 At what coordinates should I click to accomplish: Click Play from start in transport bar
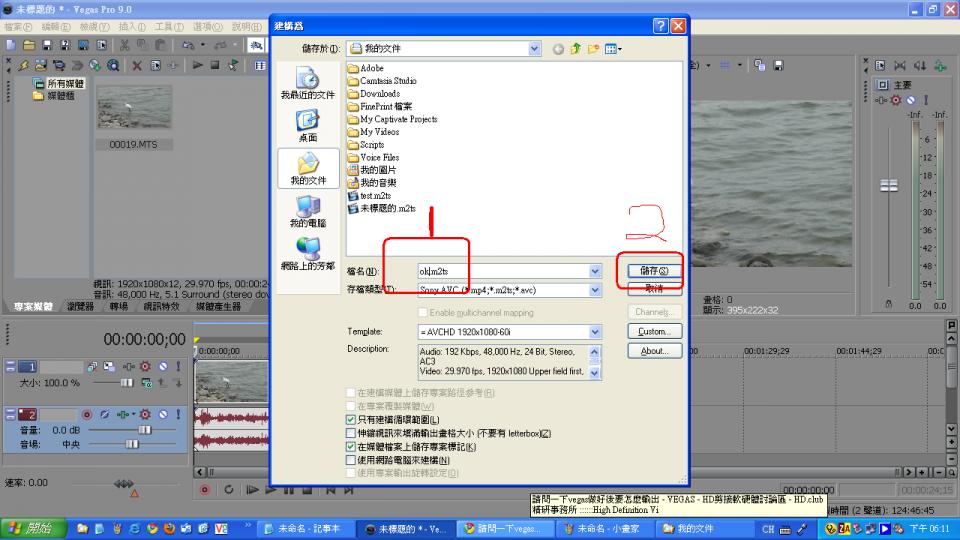tap(252, 490)
